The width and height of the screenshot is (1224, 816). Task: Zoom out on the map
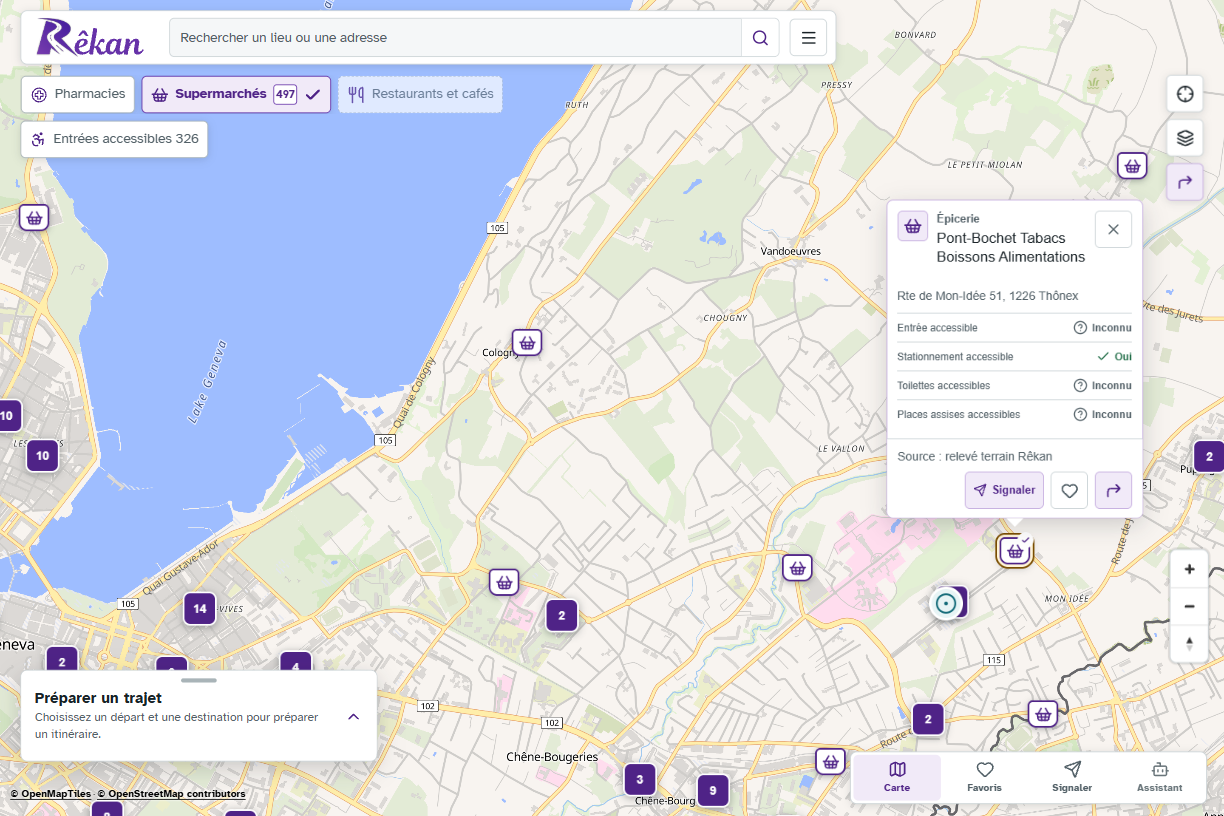pos(1189,606)
